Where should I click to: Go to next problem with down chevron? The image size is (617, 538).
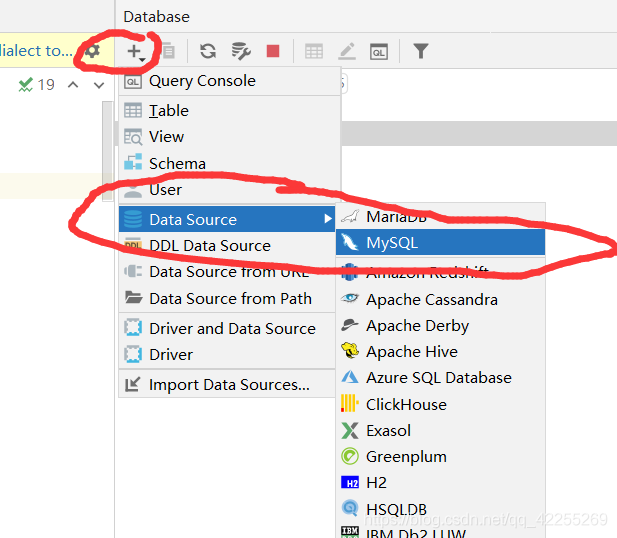point(99,85)
